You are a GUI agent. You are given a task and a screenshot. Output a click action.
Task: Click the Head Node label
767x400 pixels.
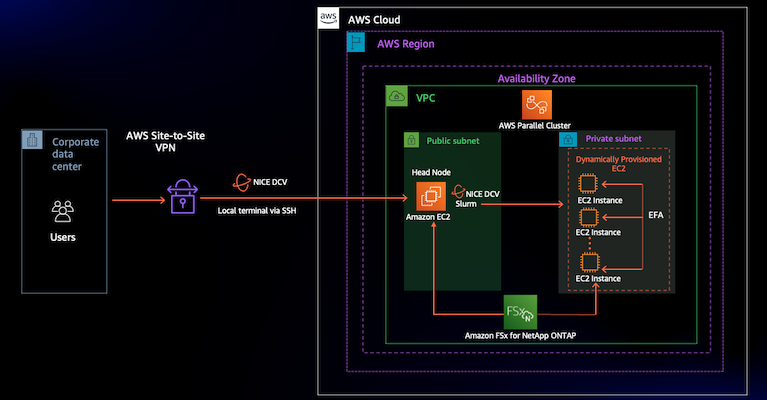pos(431,173)
